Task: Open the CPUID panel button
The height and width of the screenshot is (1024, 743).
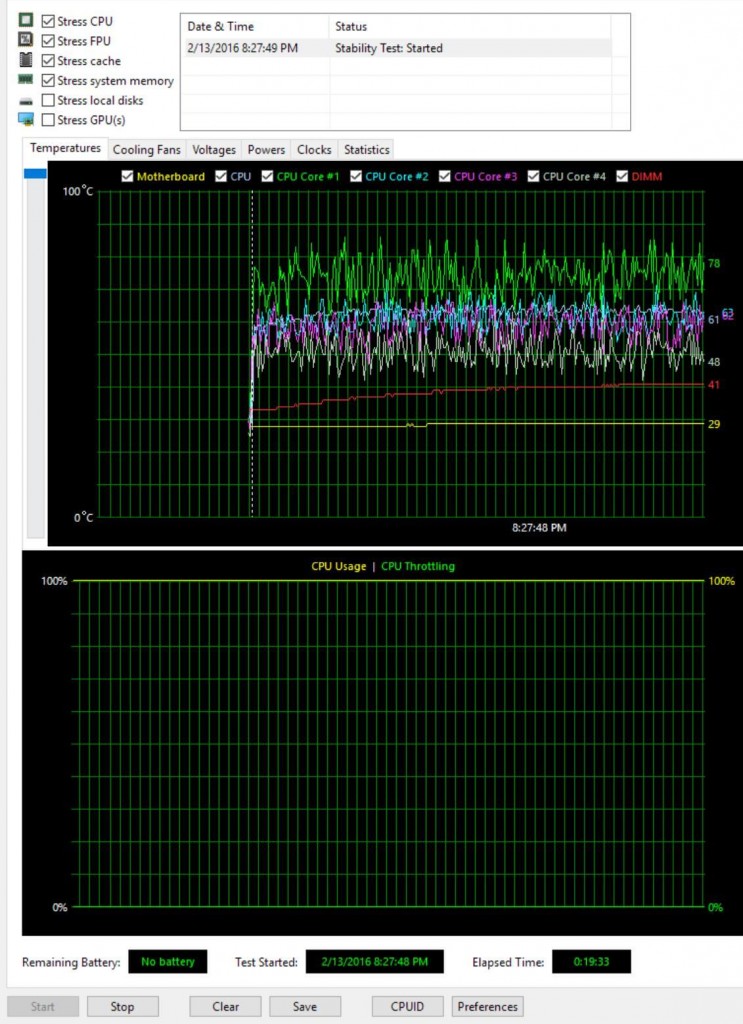Action: 407,1006
